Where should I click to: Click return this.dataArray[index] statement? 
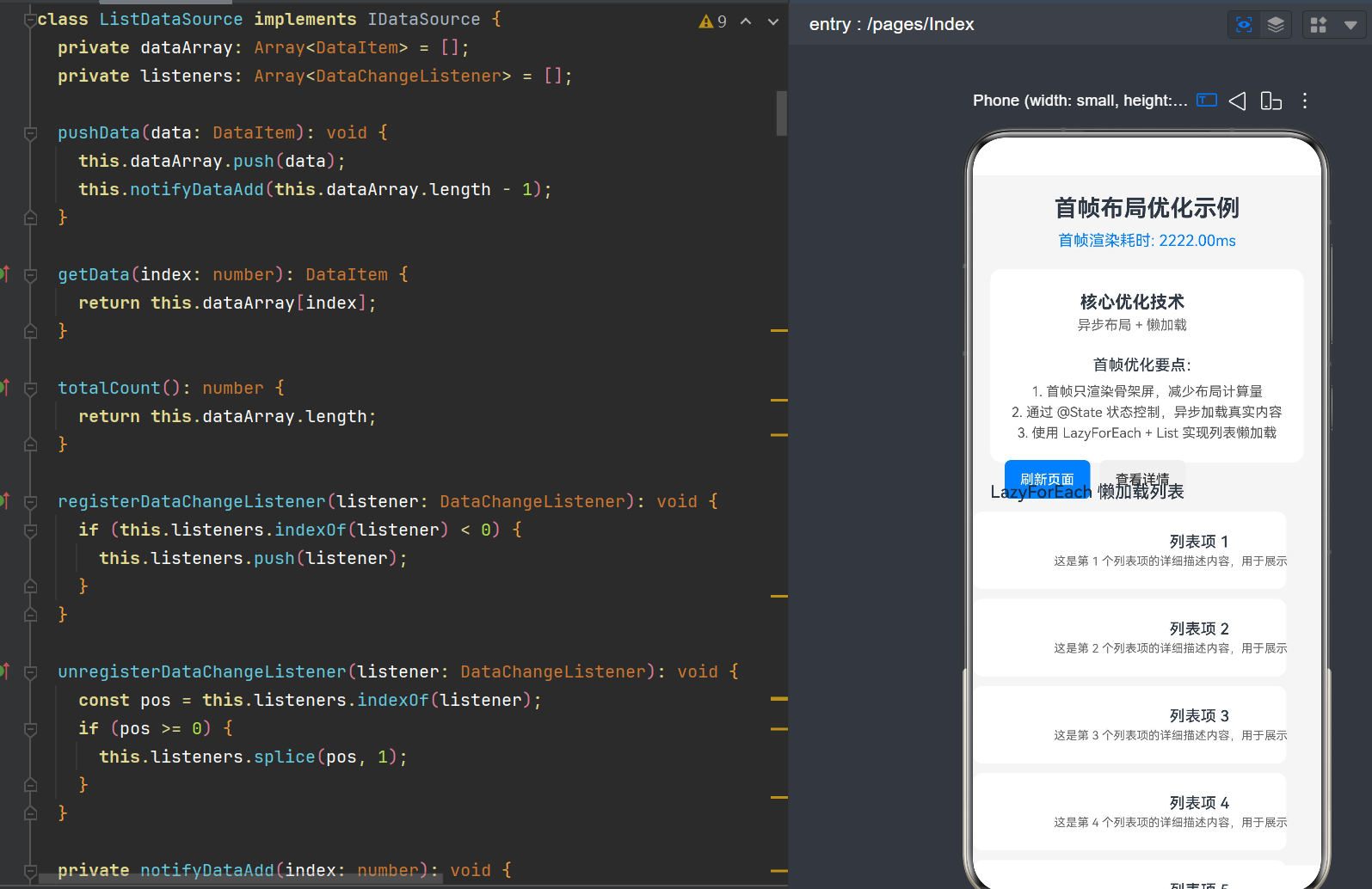tap(227, 303)
